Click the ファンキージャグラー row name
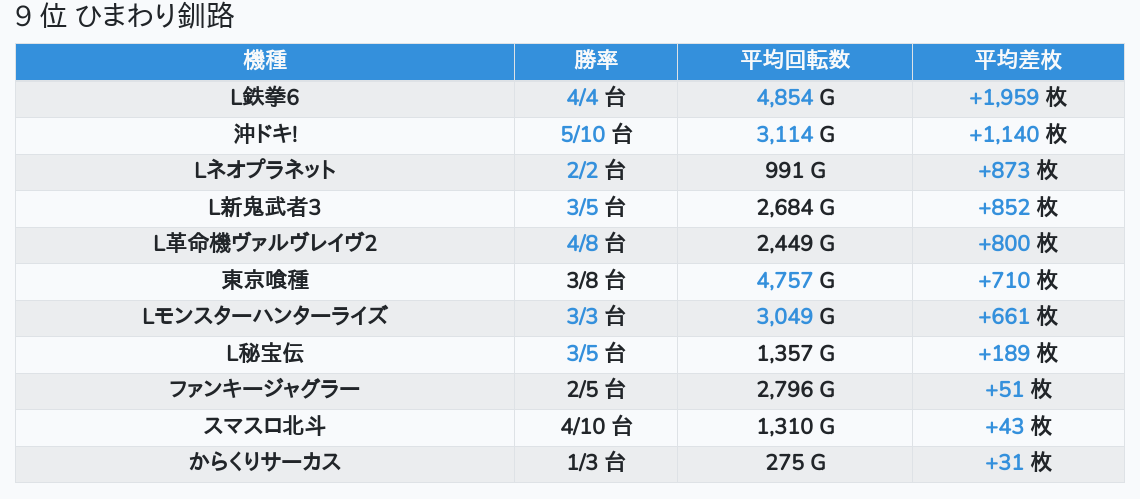Image resolution: width=1140 pixels, height=499 pixels. [x=265, y=389]
